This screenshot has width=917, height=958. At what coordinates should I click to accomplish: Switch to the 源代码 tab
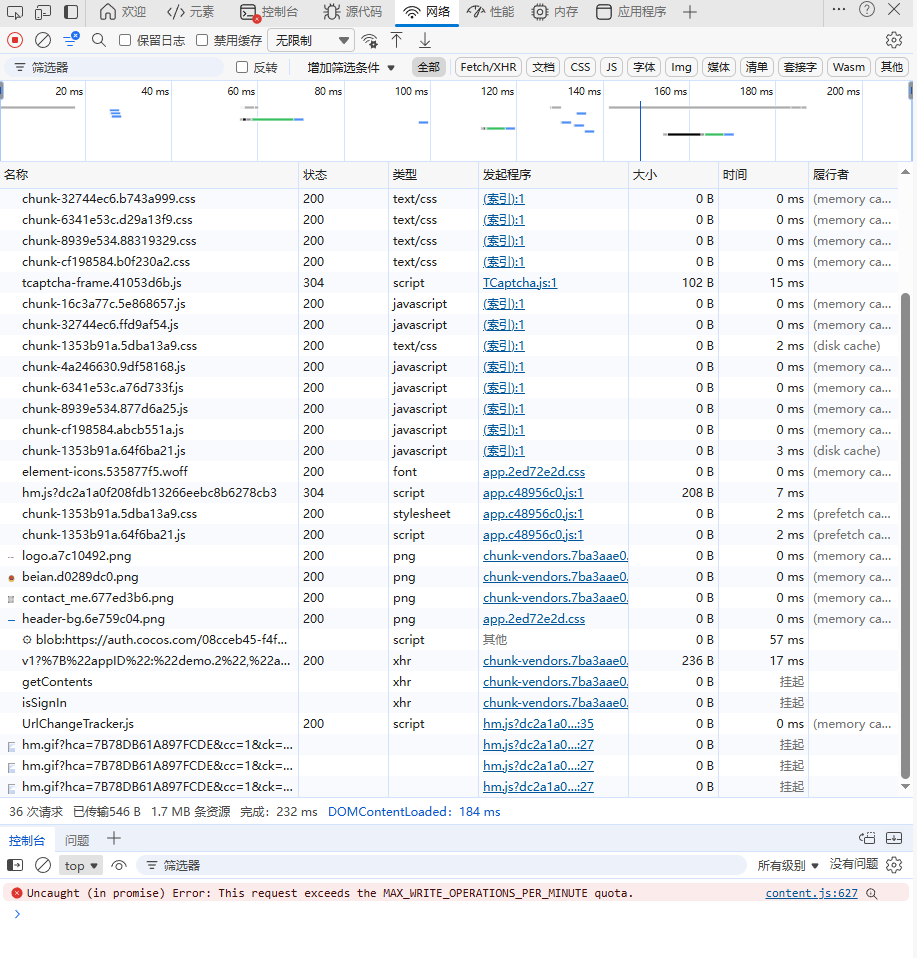coord(353,12)
